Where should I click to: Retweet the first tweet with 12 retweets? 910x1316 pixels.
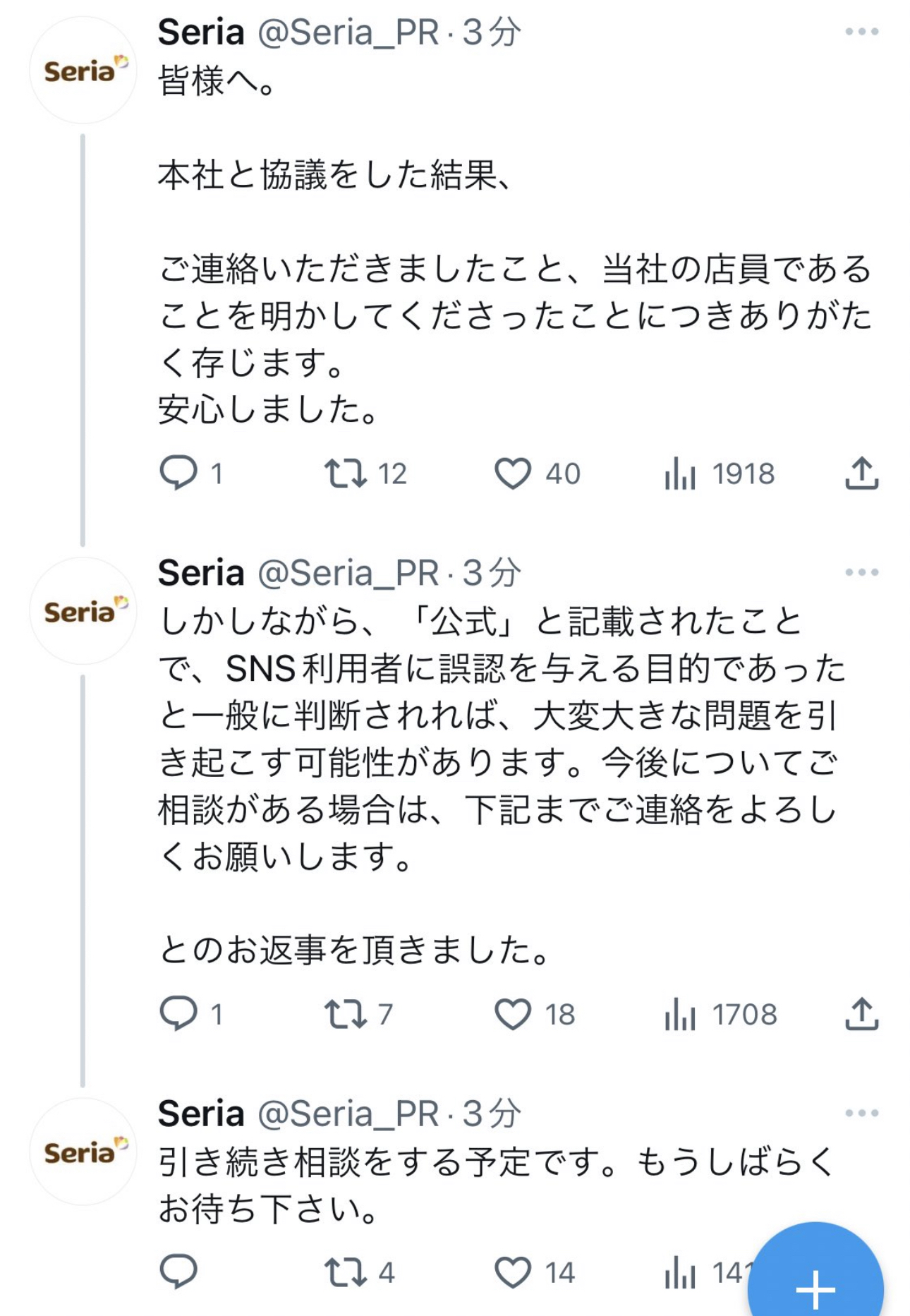coord(346,473)
